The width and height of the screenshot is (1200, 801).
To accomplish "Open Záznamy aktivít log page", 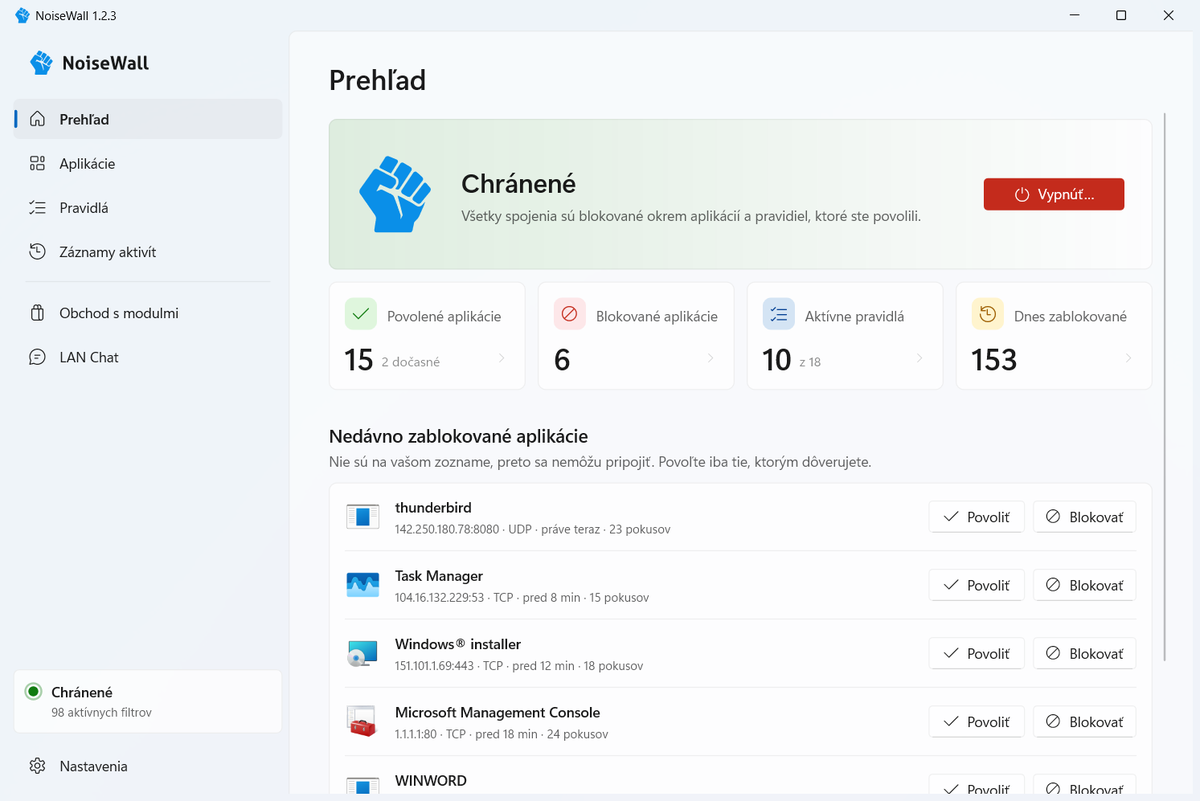I will pos(148,252).
